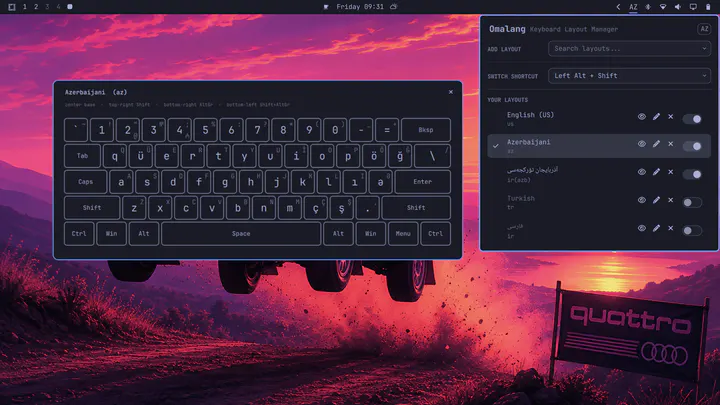Screen dimensions: 720x405
Task: Toggle the Azerbaijani layout switch
Action: [692, 146]
